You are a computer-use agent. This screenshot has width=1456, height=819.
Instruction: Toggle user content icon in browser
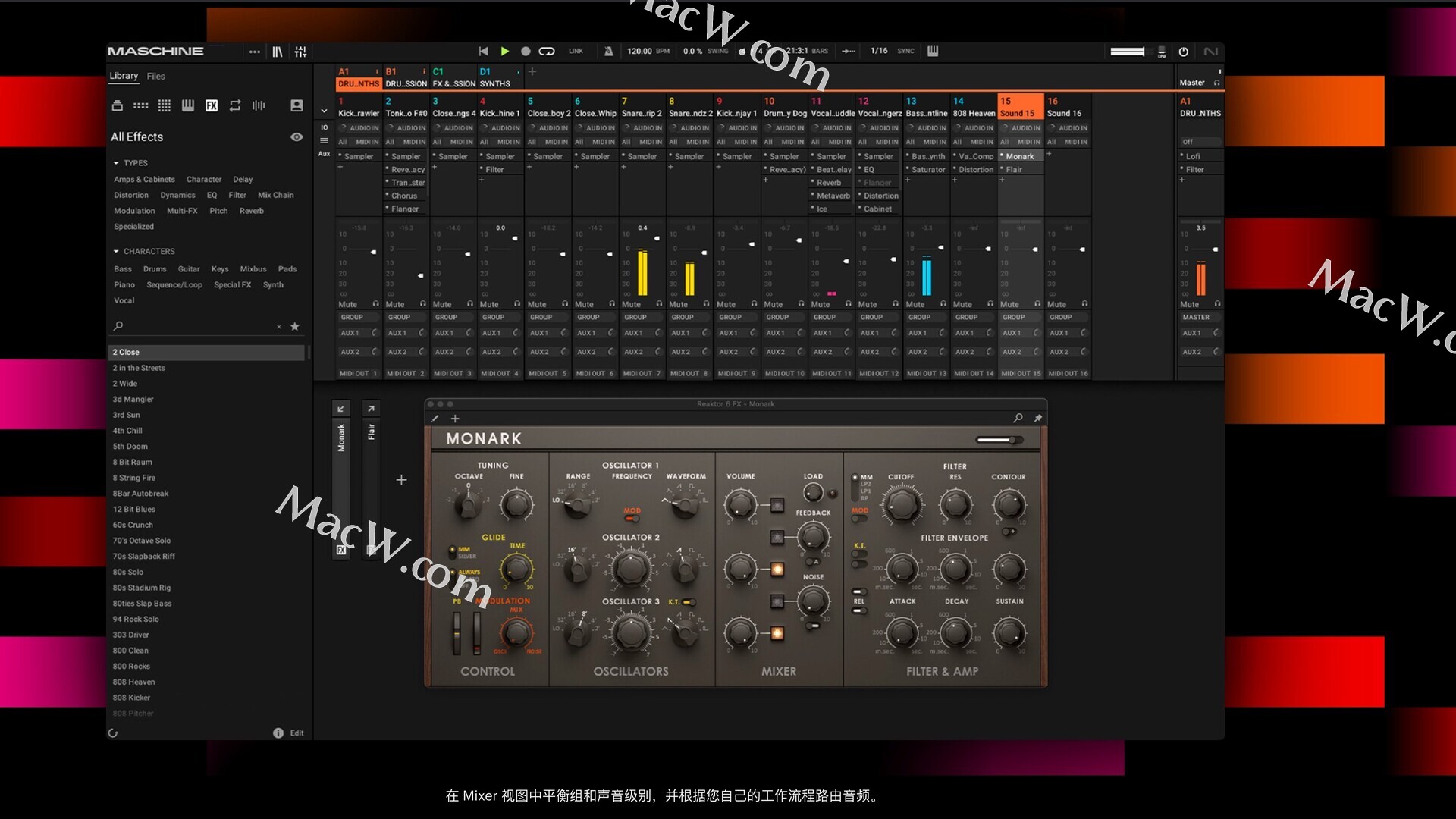297,105
